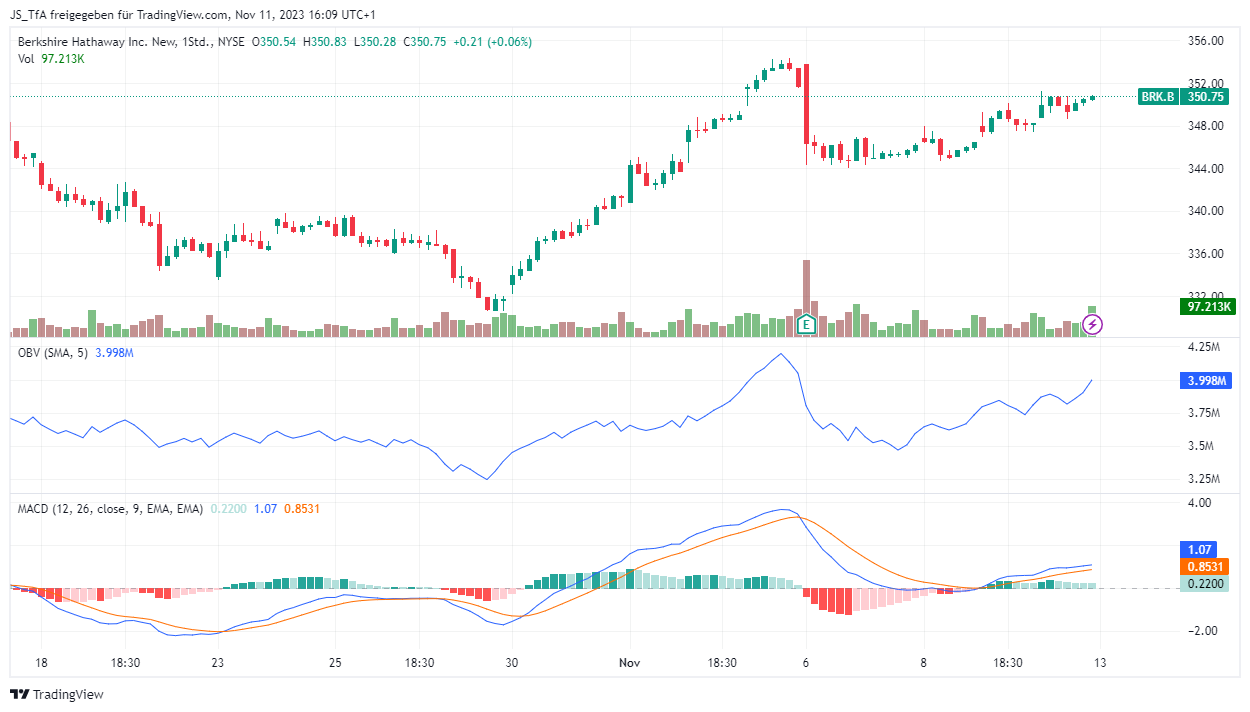Click the 4.25M OBV axis label
This screenshot has width=1250, height=712.
tap(1203, 347)
